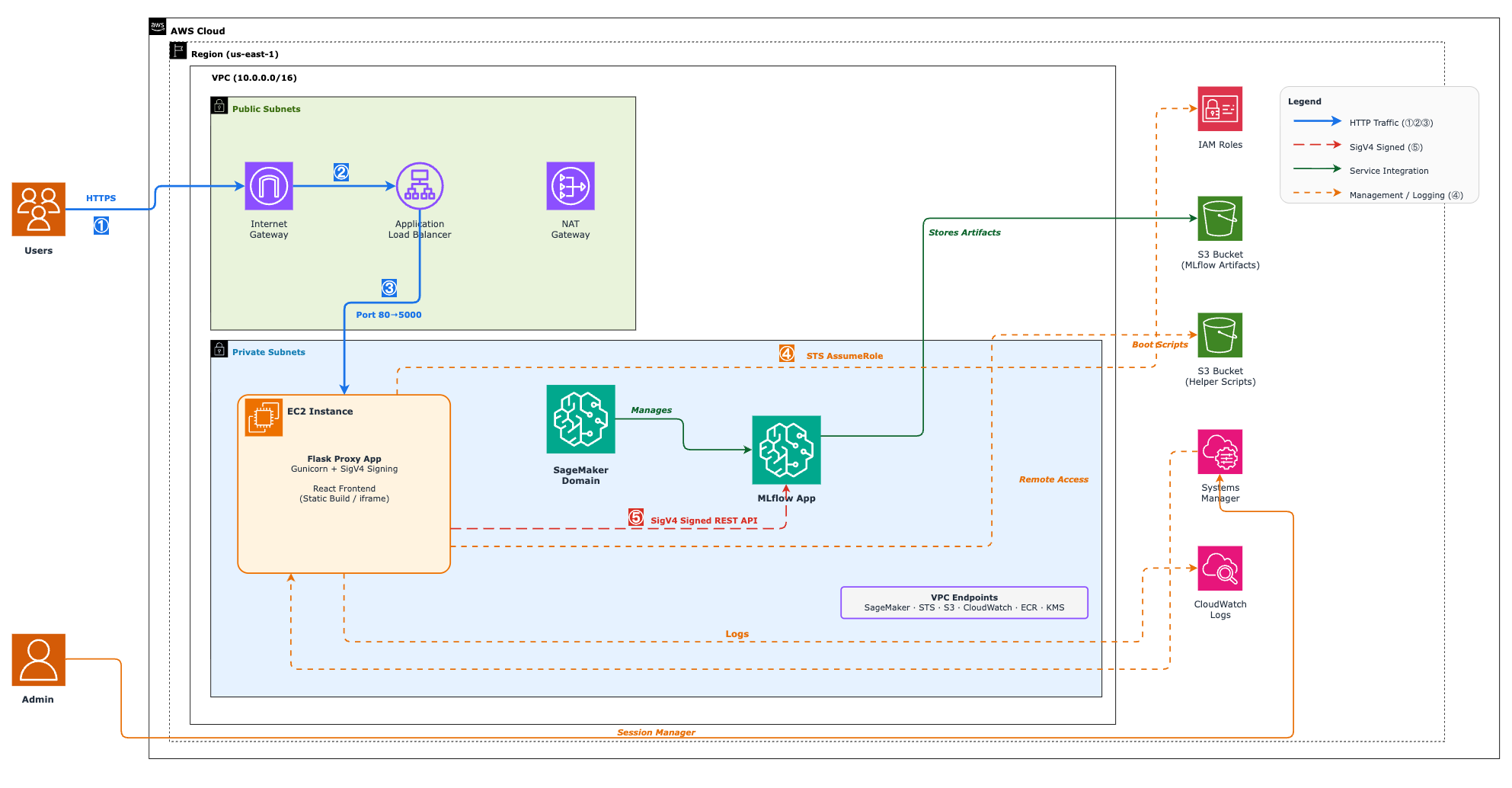Click the EC2 Instance chip icon

tap(264, 418)
